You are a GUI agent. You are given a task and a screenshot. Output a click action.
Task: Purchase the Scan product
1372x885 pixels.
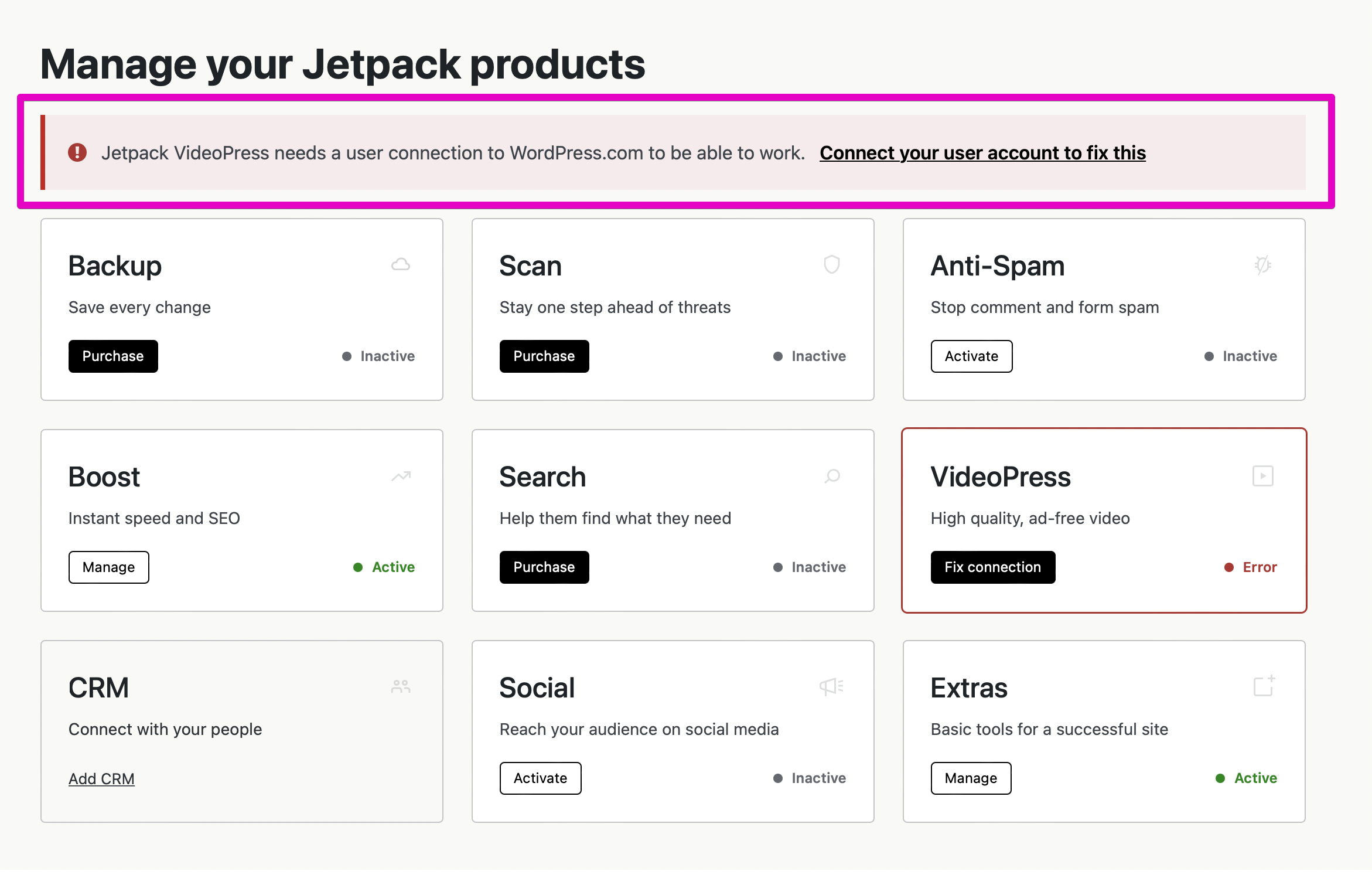pos(544,356)
